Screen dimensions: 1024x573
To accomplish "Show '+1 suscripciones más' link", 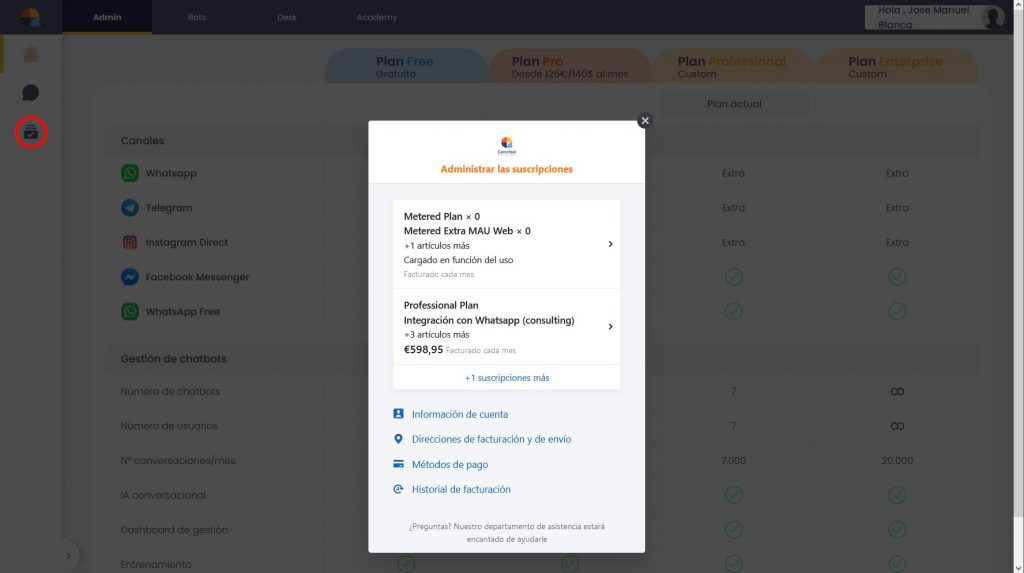I will [x=506, y=378].
